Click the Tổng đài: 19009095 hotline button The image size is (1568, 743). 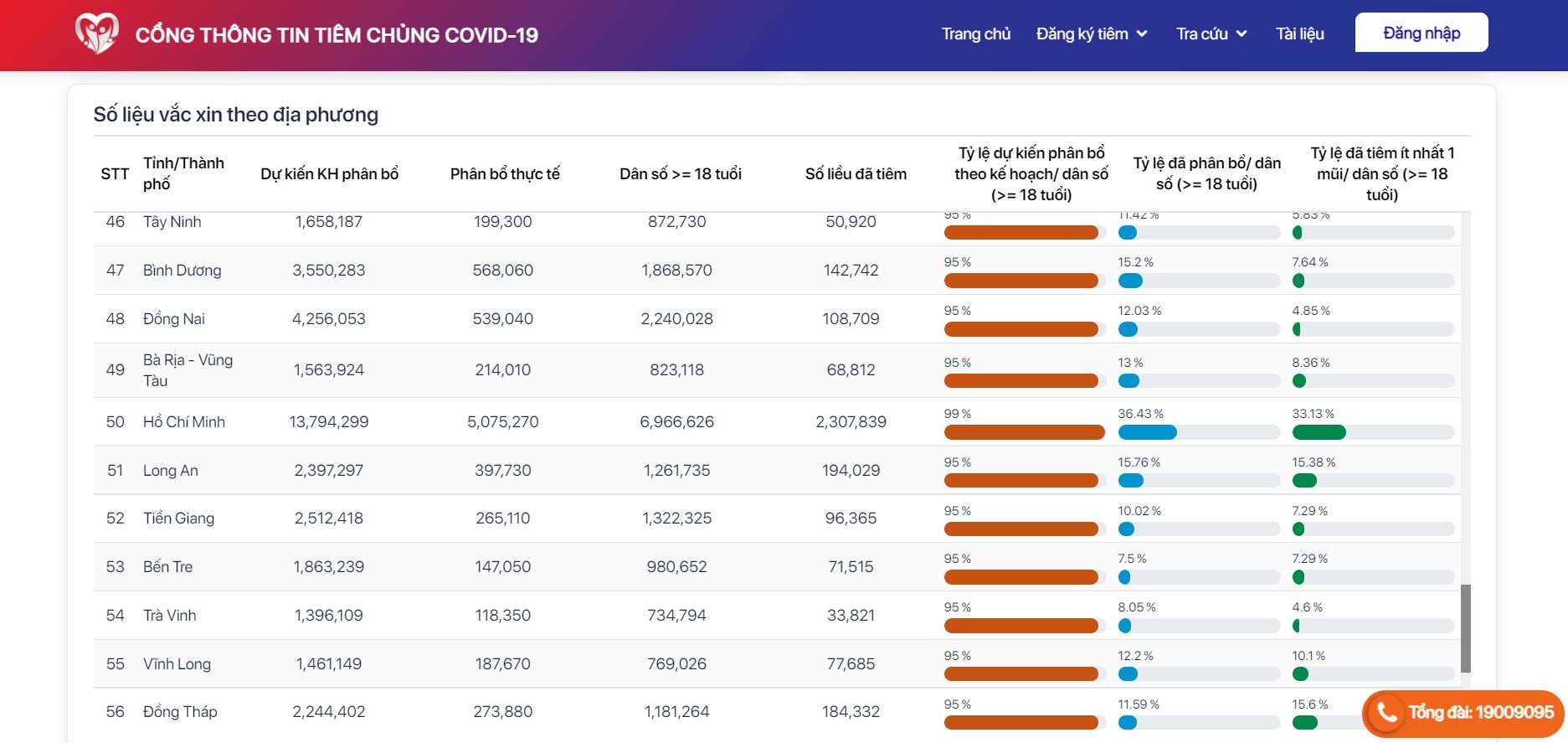[x=1463, y=713]
